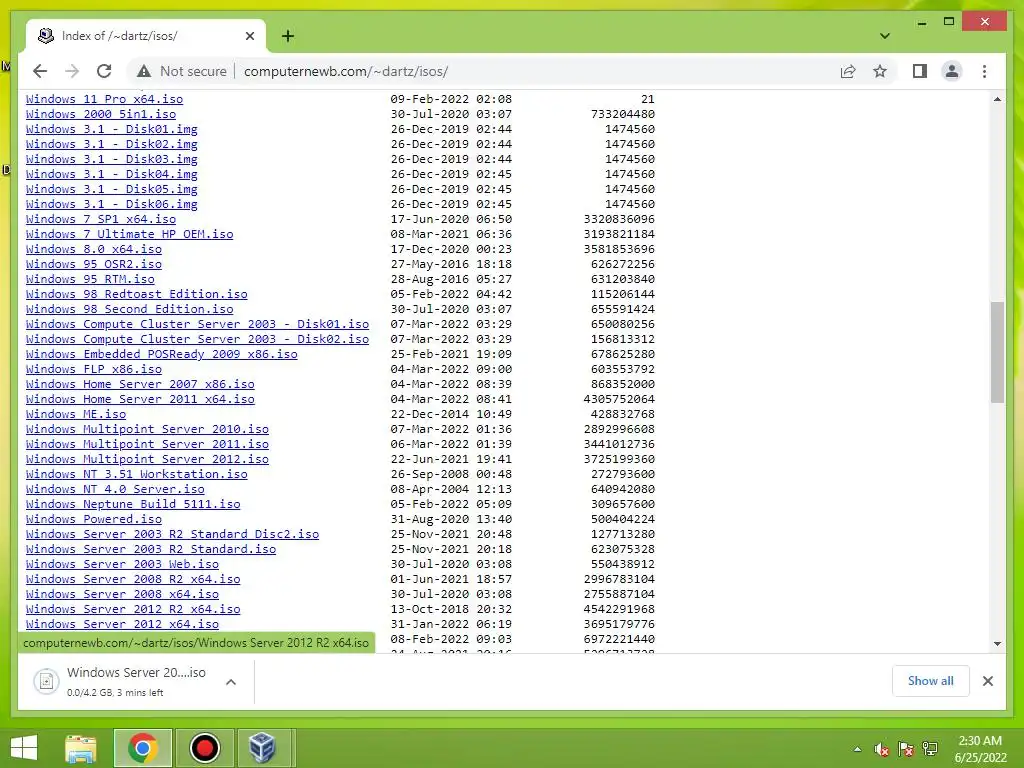
Task: Open Windows 2000 5in1.iso link
Action: (101, 114)
